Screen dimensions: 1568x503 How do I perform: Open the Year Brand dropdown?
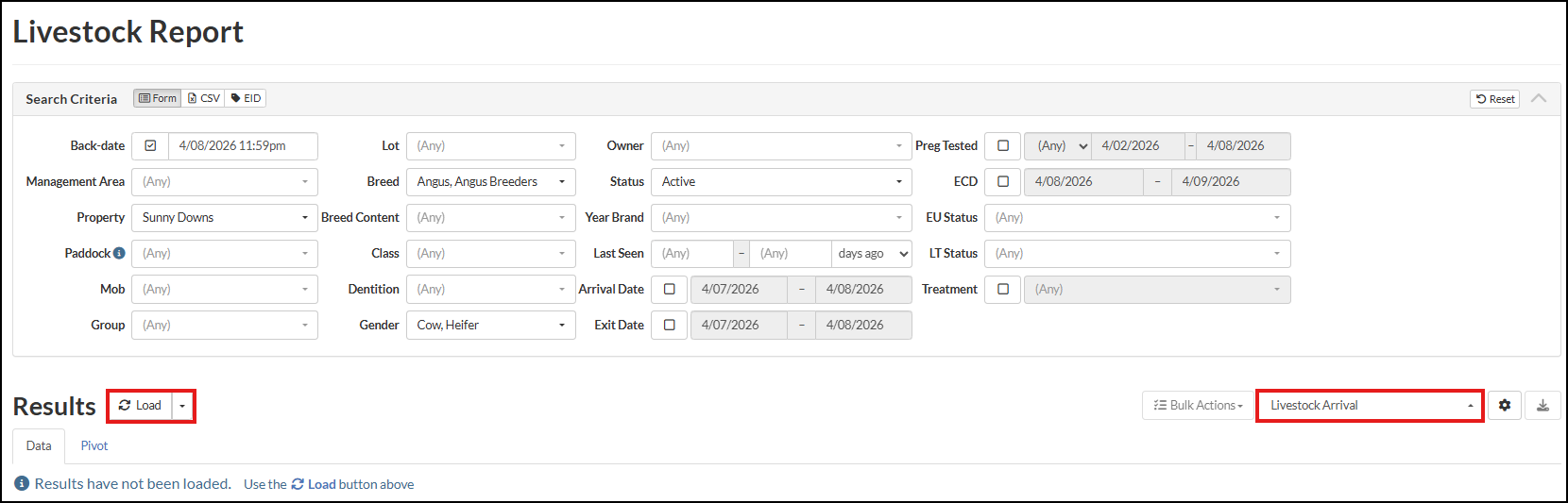(781, 218)
